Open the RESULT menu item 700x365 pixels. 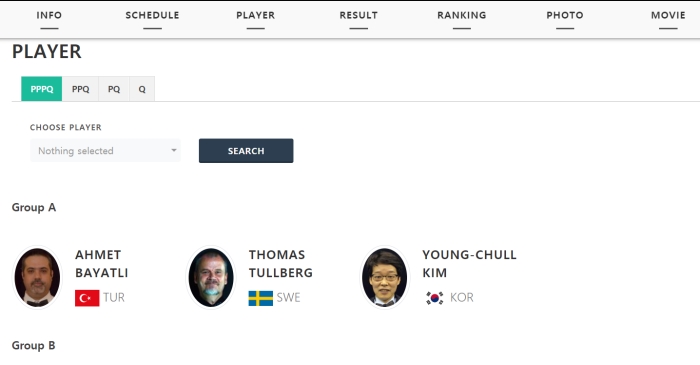[358, 15]
